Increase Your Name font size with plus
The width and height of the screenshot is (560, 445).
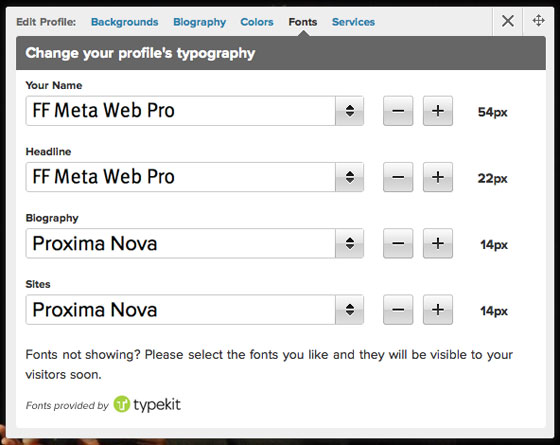coord(438,111)
